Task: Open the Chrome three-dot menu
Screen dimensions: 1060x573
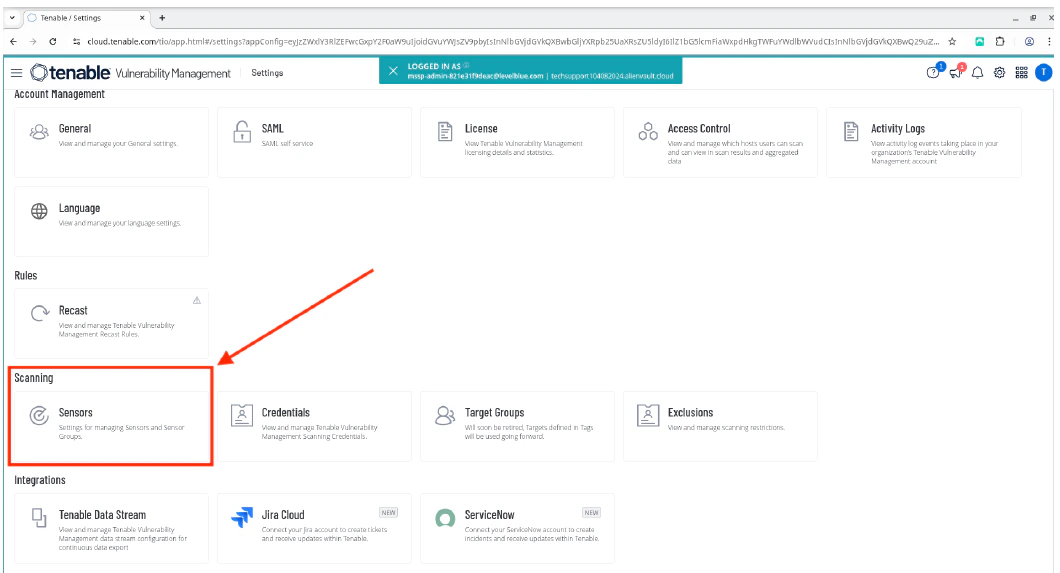Action: tap(1049, 41)
